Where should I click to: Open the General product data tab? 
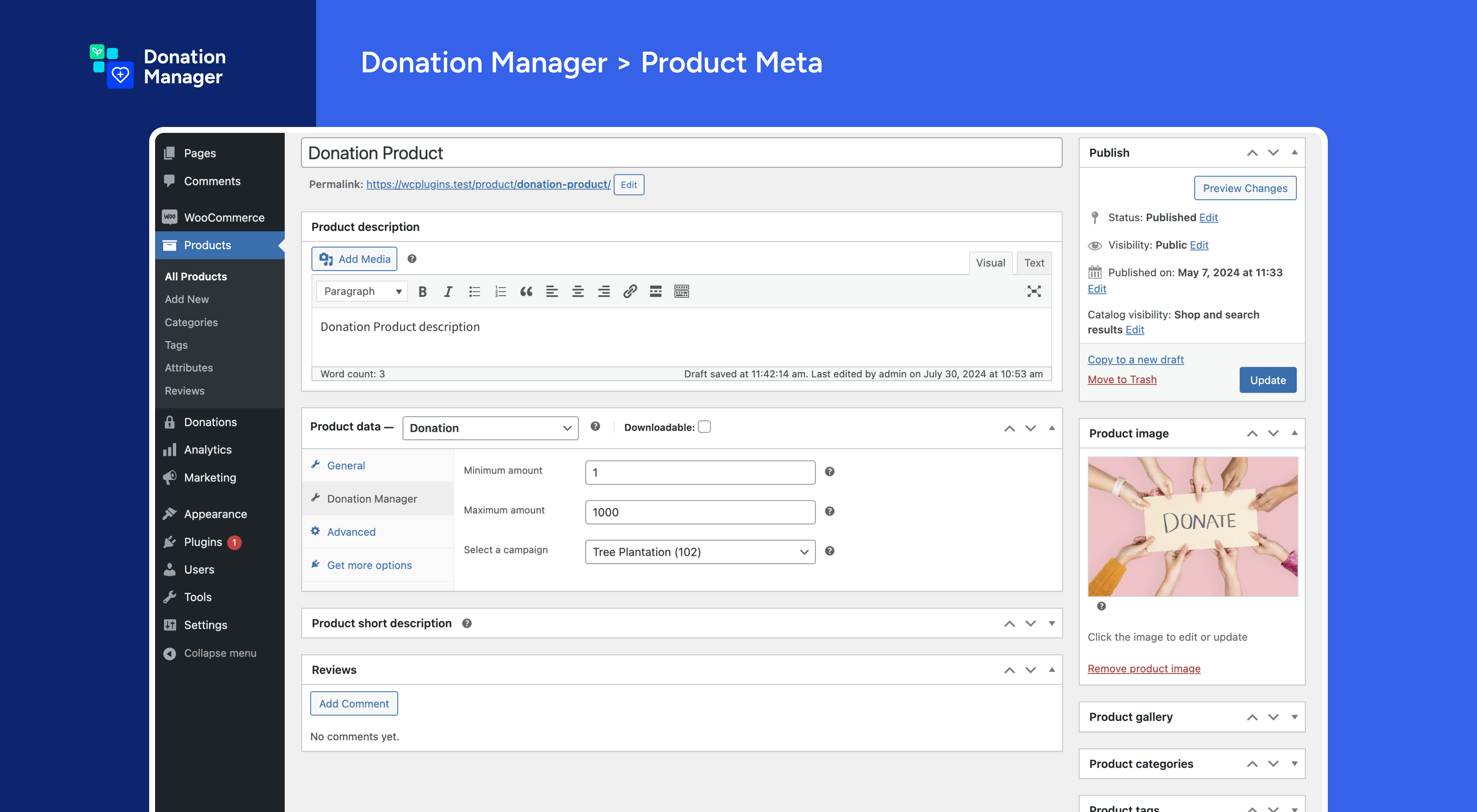click(x=378, y=465)
